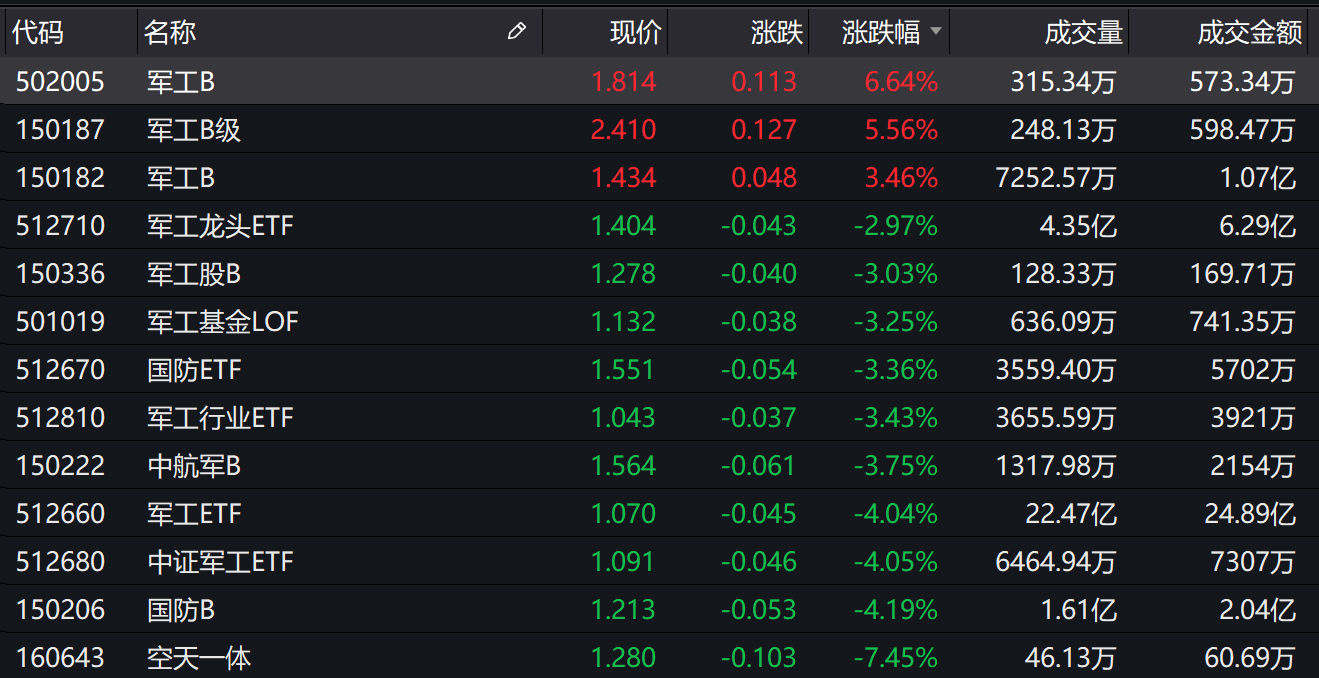
Task: Select 空天一体 at the bottom
Action: pos(199,658)
